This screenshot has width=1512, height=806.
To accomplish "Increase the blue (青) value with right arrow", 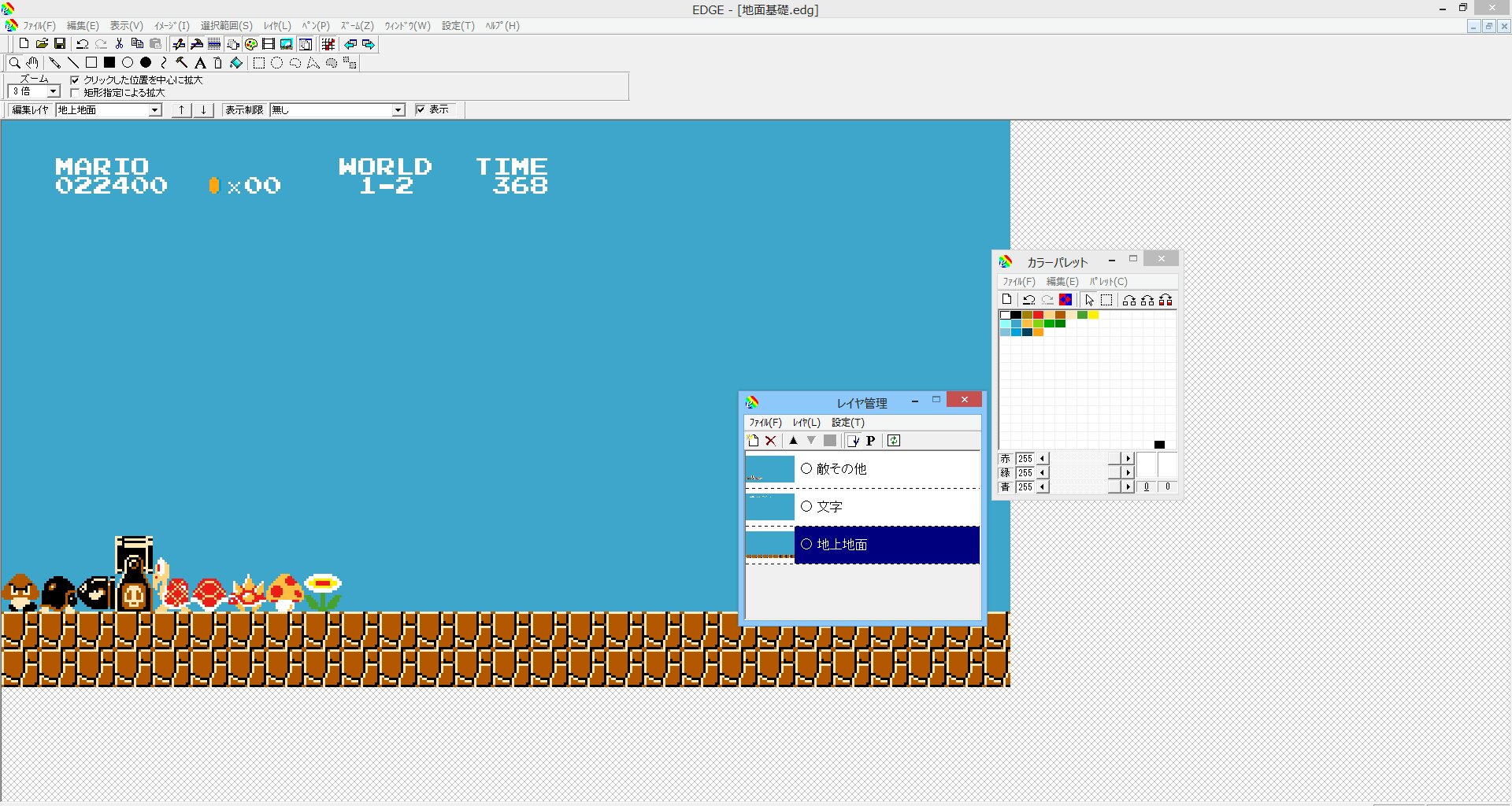I will point(1128,487).
